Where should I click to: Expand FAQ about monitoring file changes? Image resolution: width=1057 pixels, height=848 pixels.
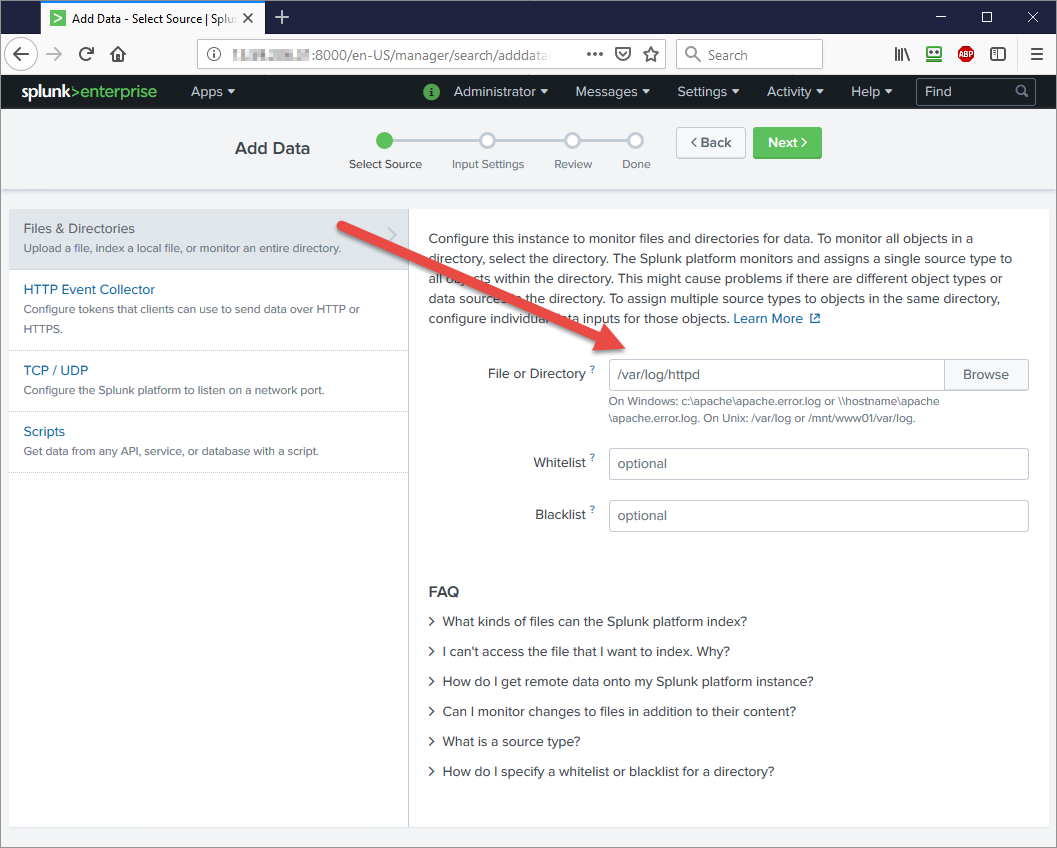(x=612, y=711)
